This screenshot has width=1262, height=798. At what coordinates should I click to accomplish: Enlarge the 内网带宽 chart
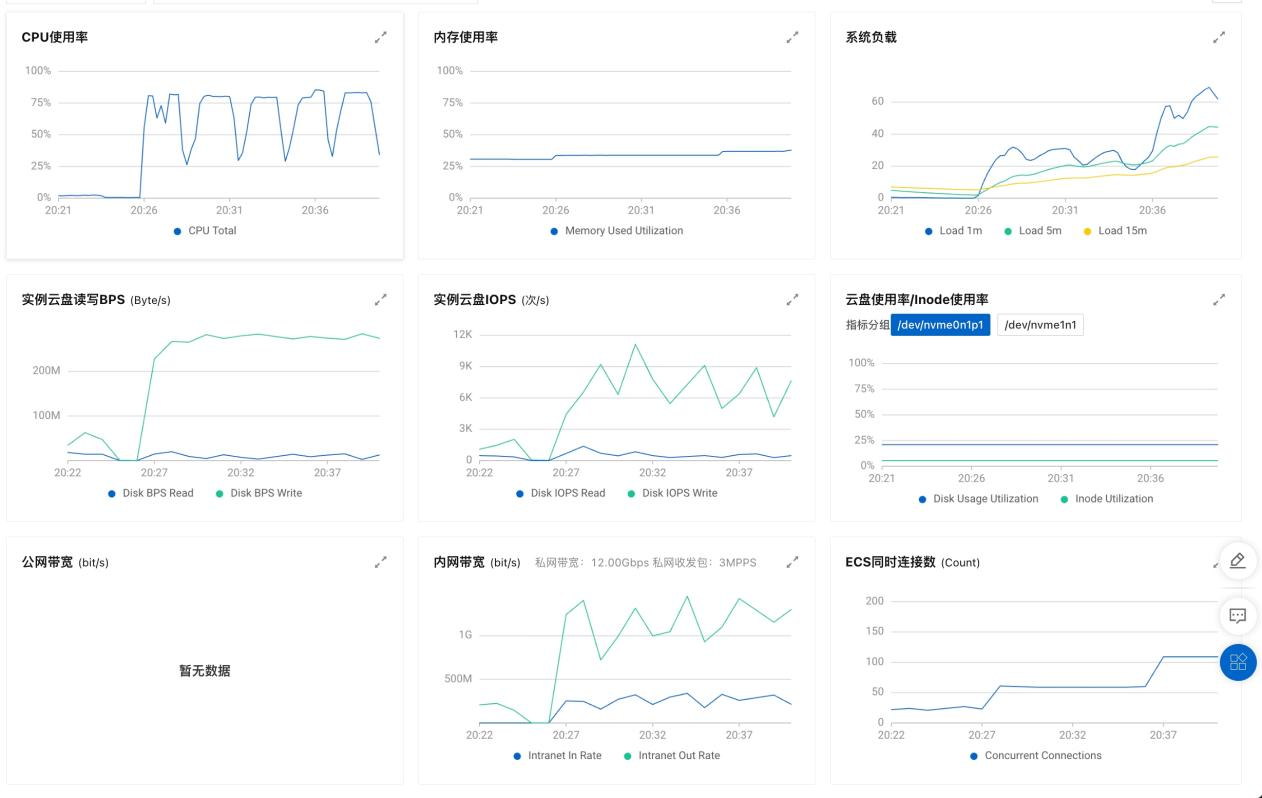[x=793, y=561]
